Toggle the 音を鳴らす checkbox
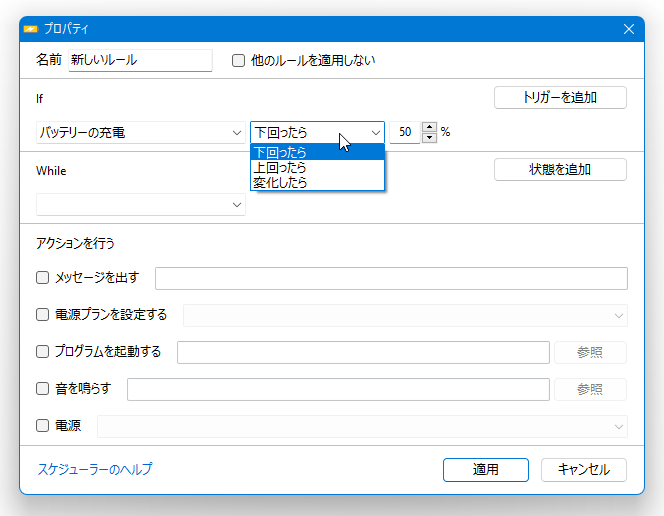This screenshot has width=664, height=516. 42,388
